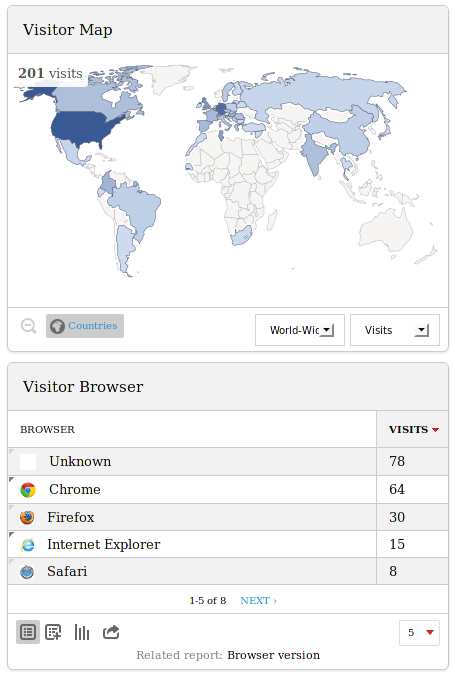
Task: Click the zoom out magnifier icon
Action: (x=29, y=326)
